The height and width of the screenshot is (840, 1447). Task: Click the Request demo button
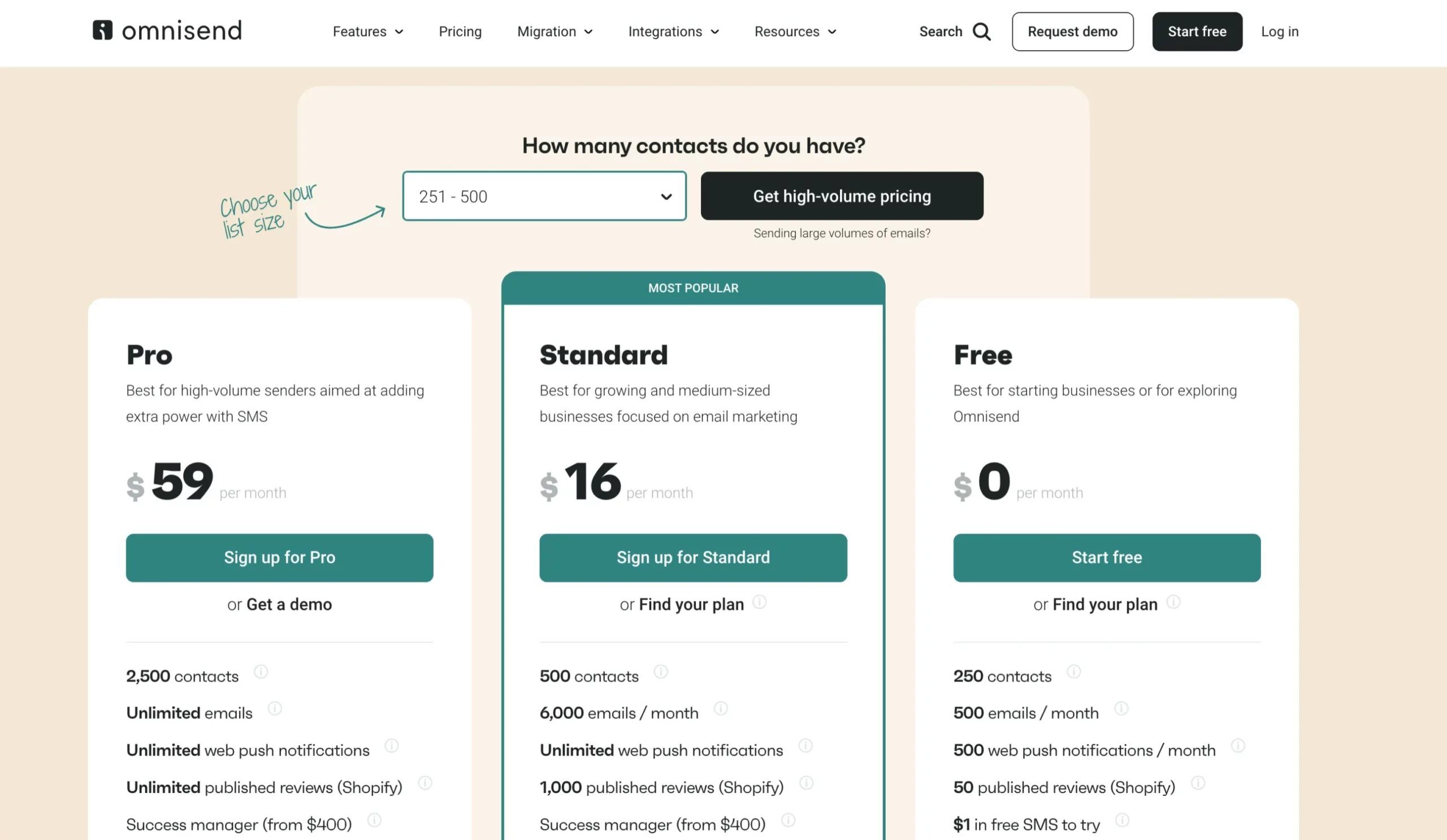1073,31
